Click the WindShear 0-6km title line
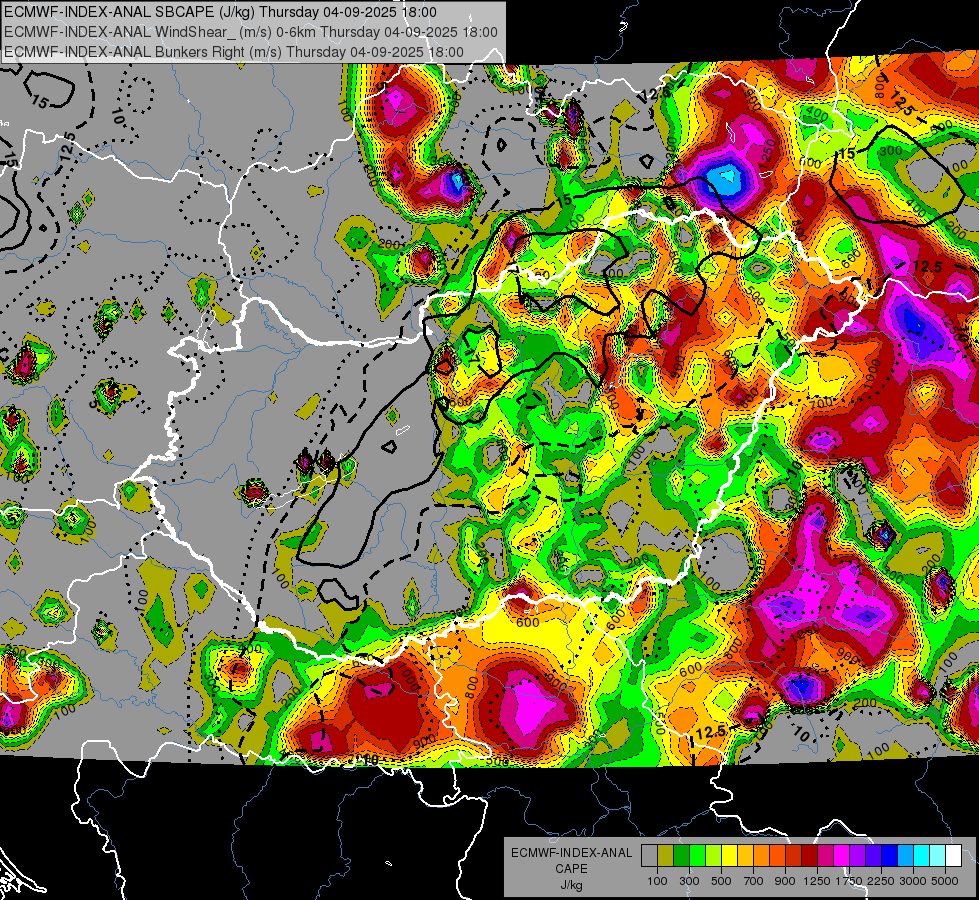 pyautogui.click(x=251, y=32)
